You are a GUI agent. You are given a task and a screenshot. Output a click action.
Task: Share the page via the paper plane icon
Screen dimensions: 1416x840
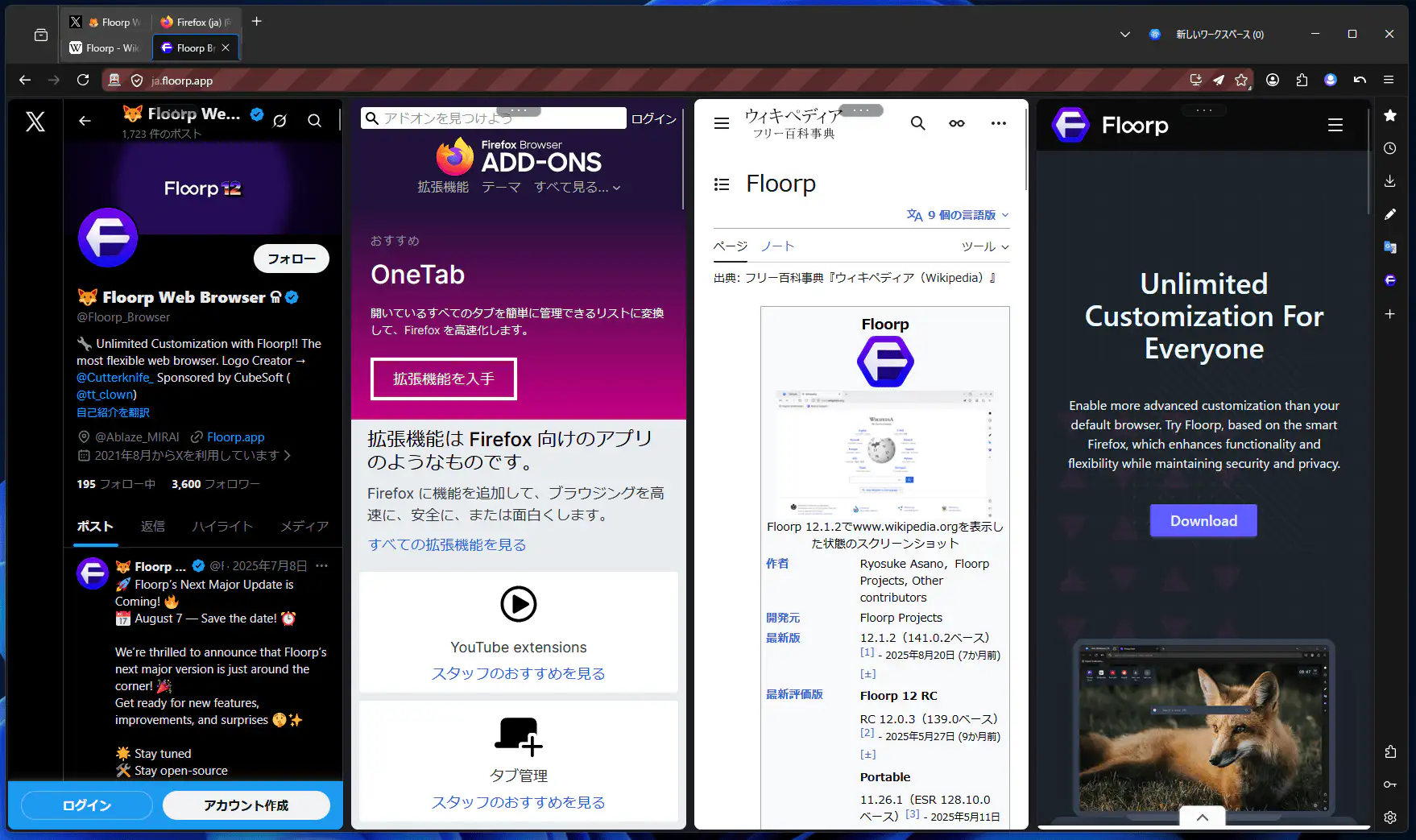pos(1219,80)
